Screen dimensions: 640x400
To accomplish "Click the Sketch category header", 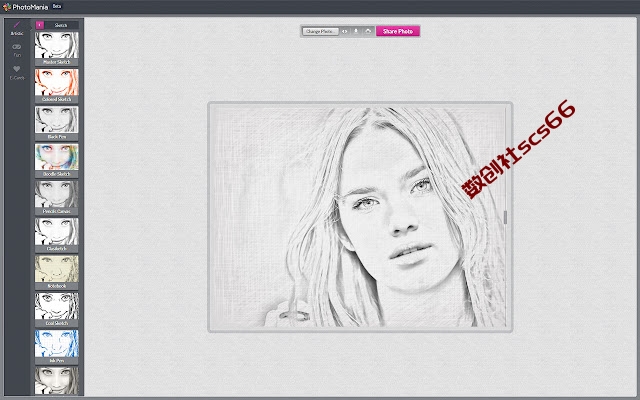I will coord(61,25).
